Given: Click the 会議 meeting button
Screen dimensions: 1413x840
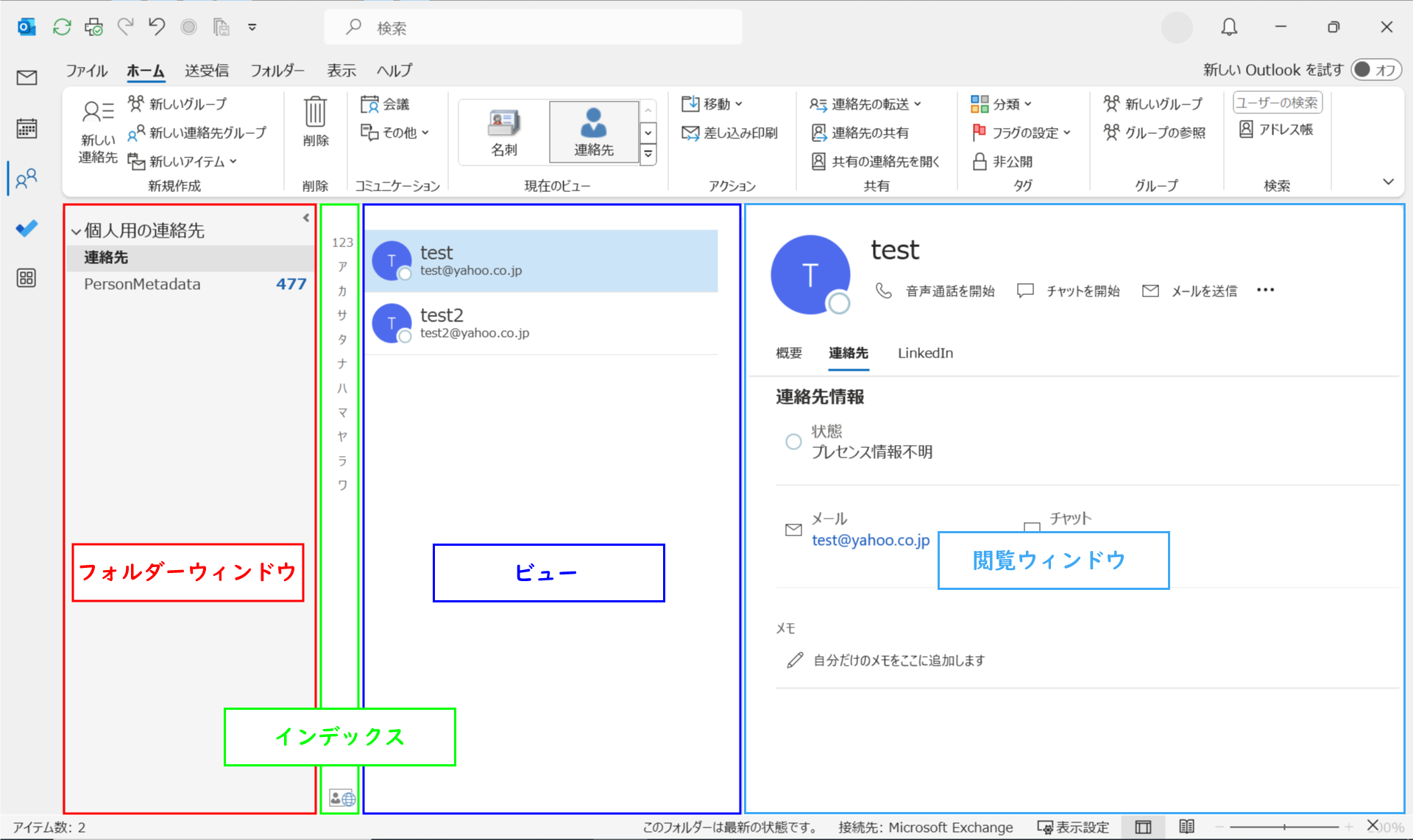Looking at the screenshot, I should (385, 104).
